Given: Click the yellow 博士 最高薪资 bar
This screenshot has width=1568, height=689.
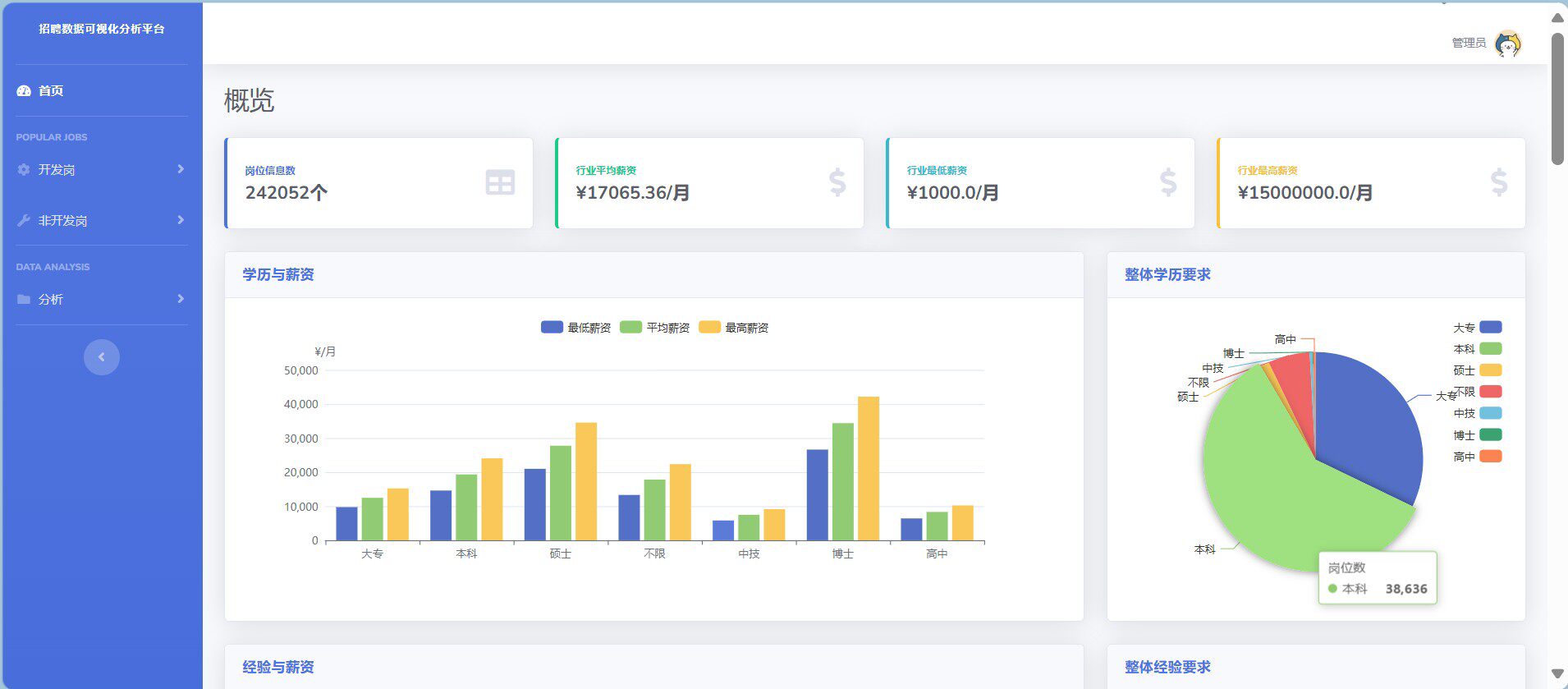Looking at the screenshot, I should (869, 469).
